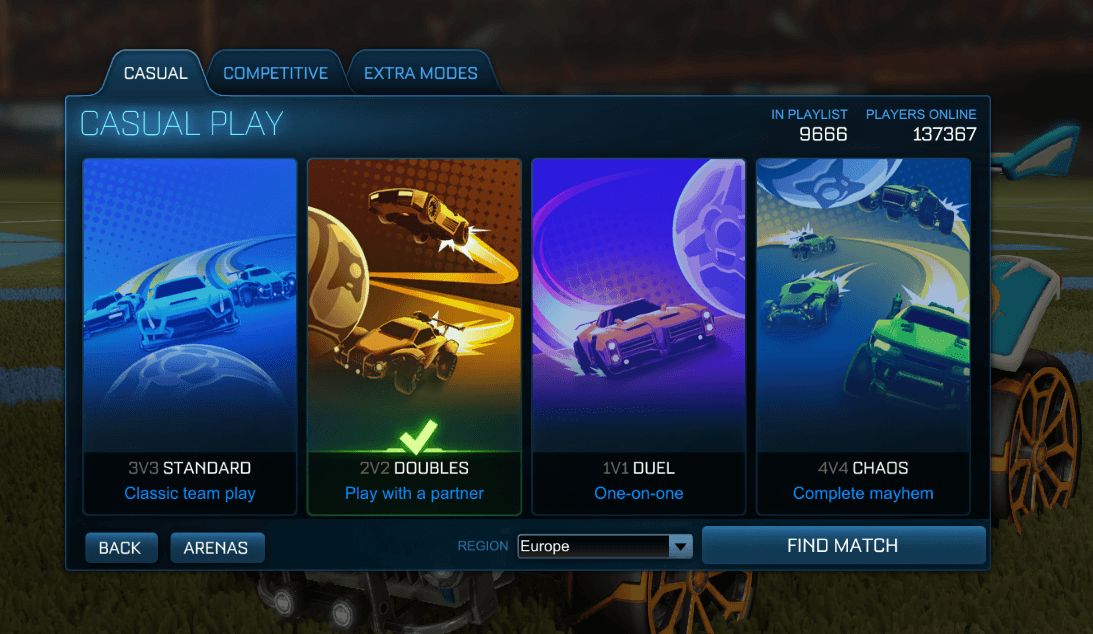Toggle the 1v1 Duel playlist card
The image size is (1093, 634).
[x=639, y=337]
